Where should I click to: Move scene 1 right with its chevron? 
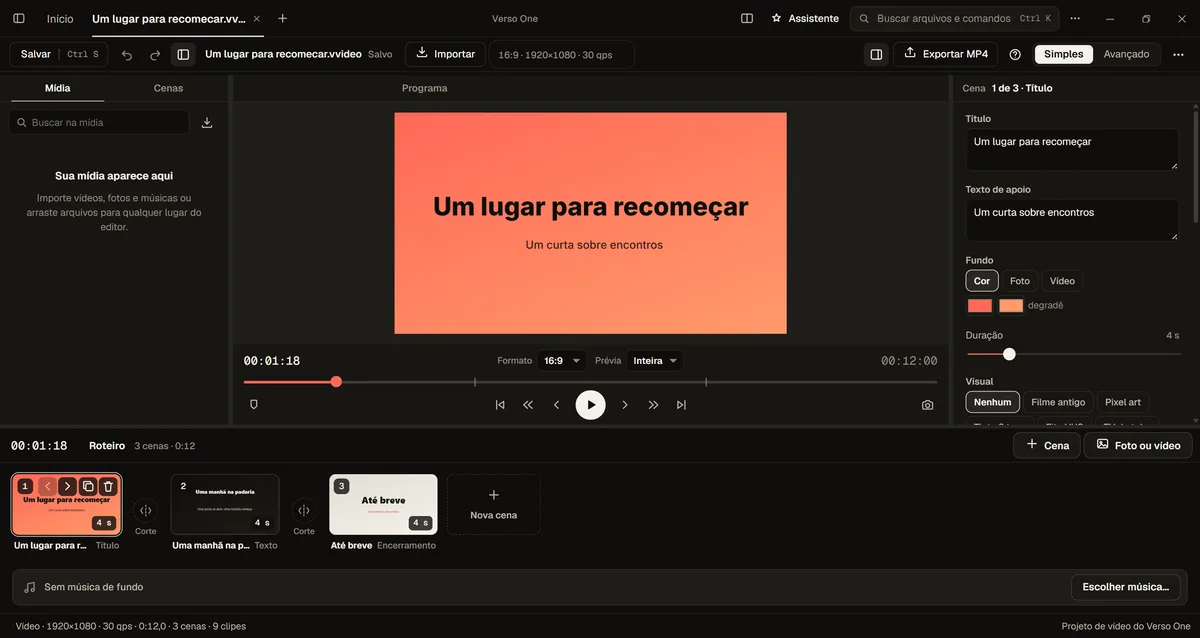pyautogui.click(x=67, y=487)
